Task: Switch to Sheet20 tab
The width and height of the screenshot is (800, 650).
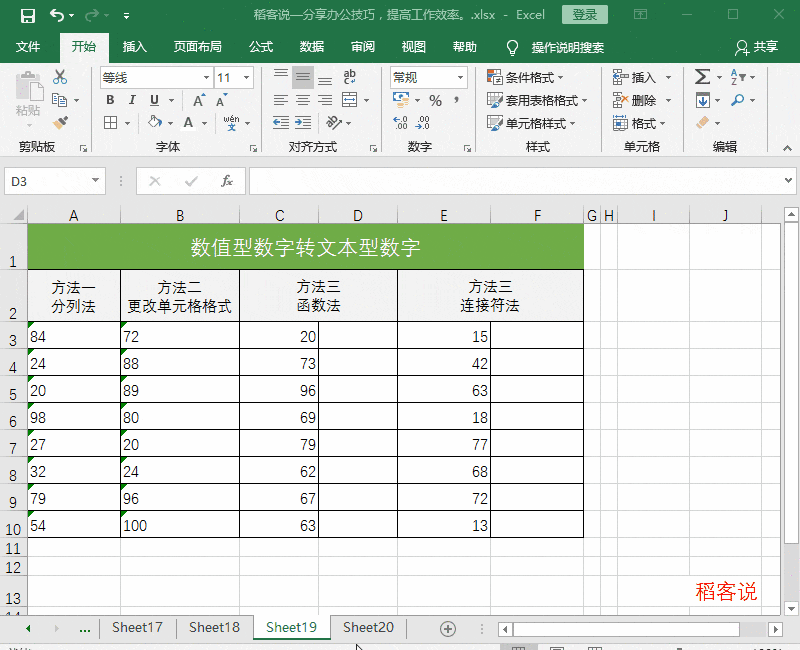Action: pos(368,628)
